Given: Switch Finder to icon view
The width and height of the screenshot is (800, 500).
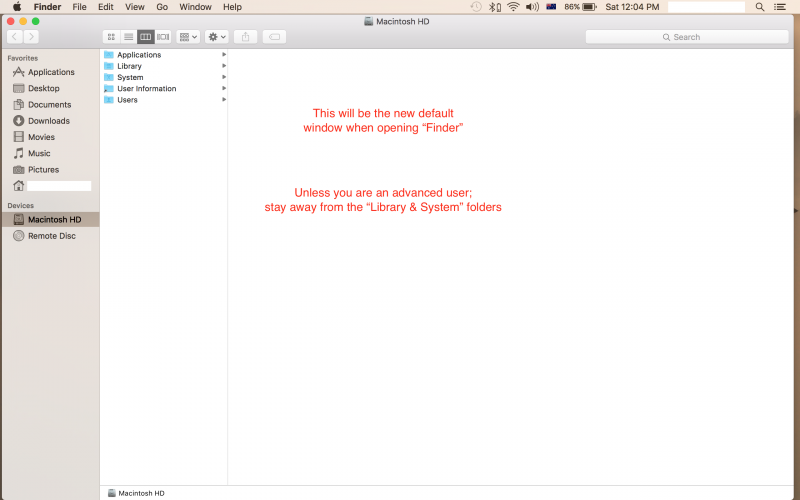Looking at the screenshot, I should tap(111, 37).
